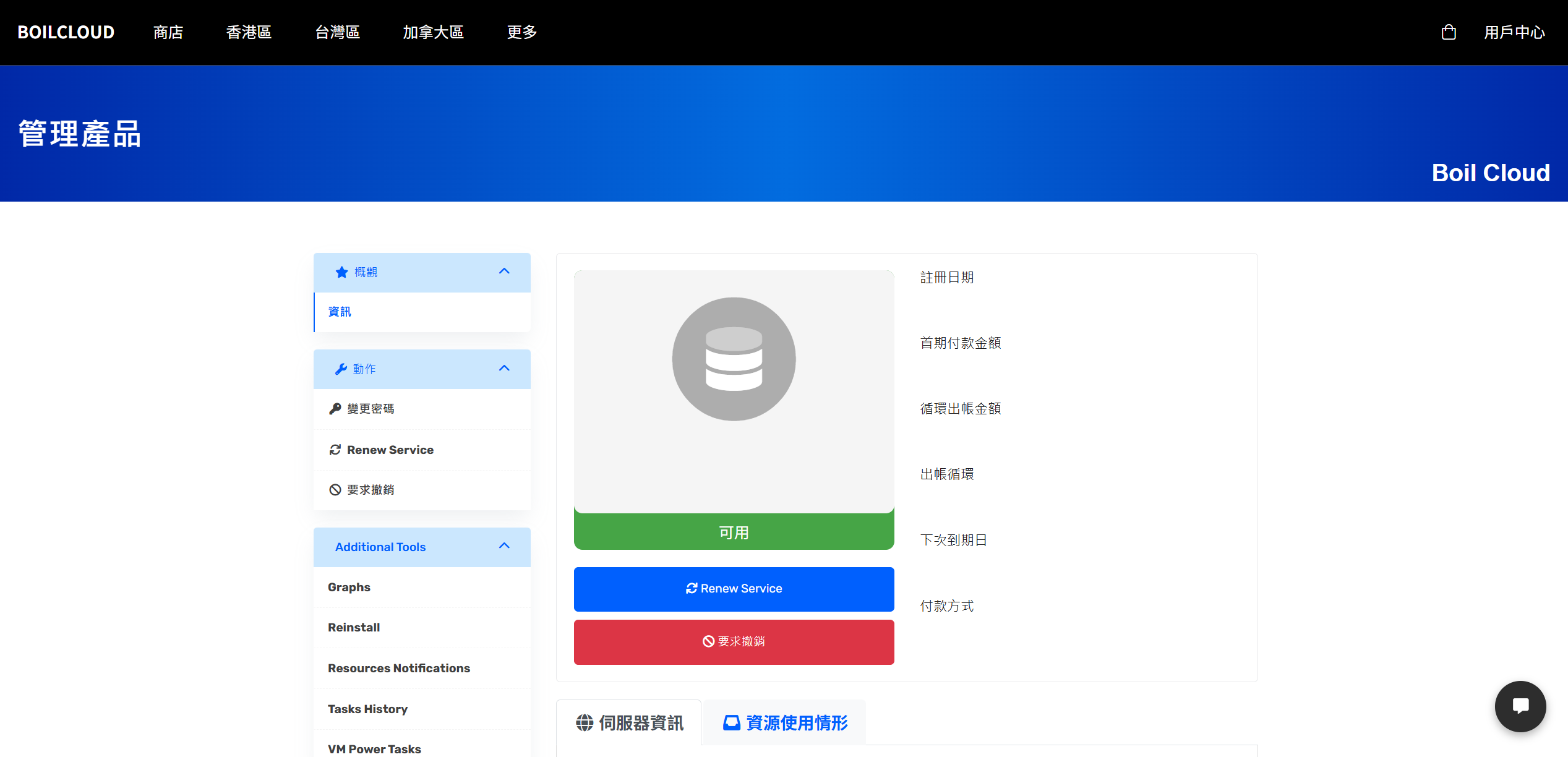Open Tasks History
The height and width of the screenshot is (757, 1568).
(422, 709)
